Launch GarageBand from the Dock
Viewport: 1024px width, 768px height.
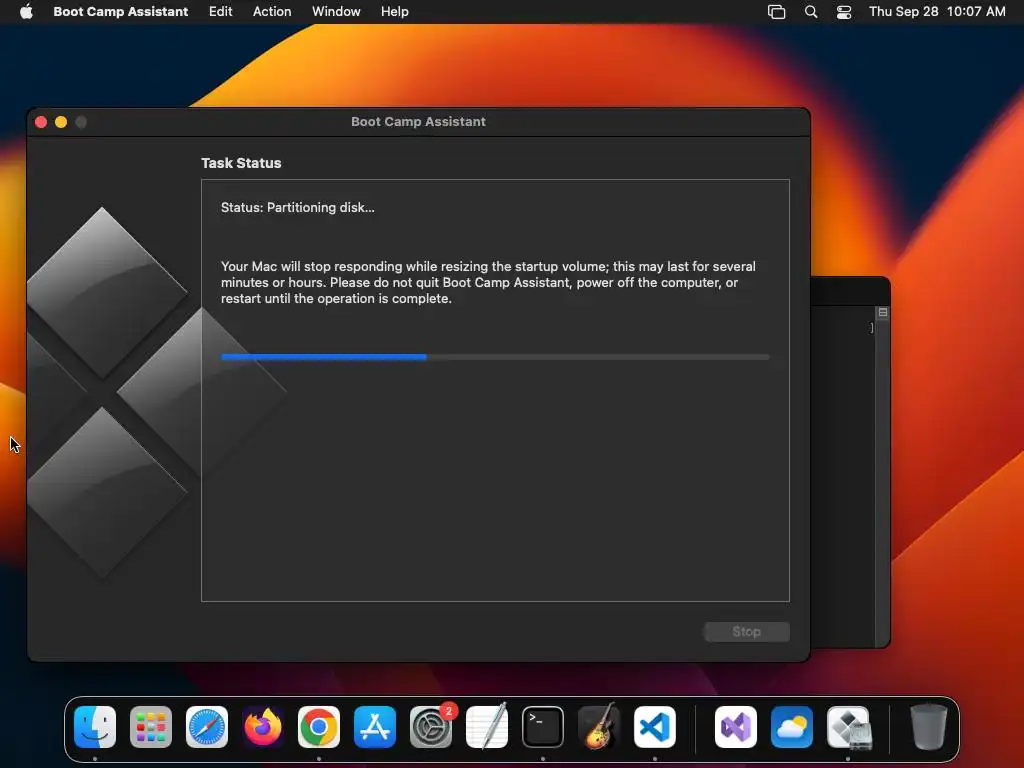(x=599, y=727)
